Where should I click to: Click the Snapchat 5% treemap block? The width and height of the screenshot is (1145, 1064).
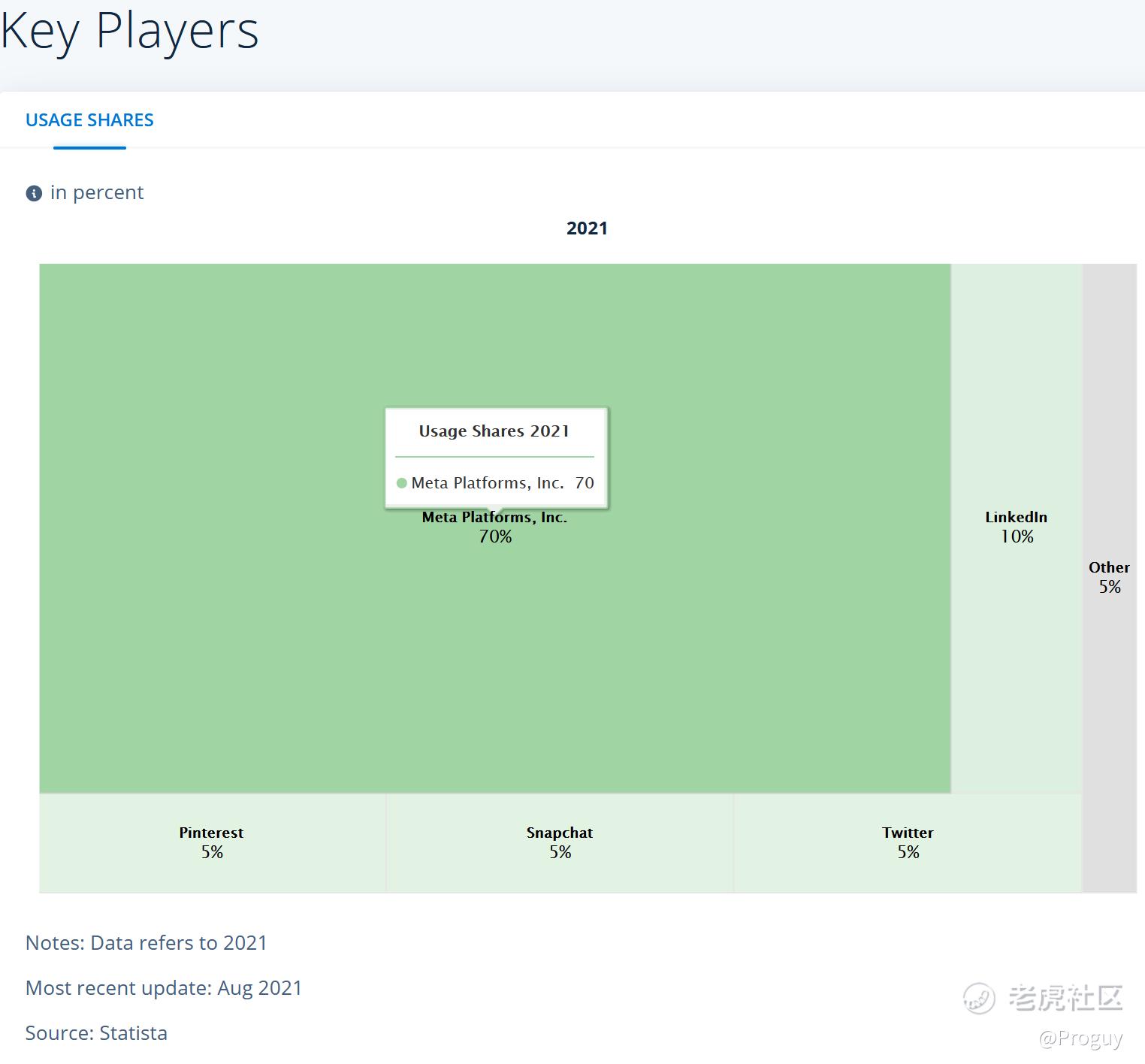tap(560, 842)
